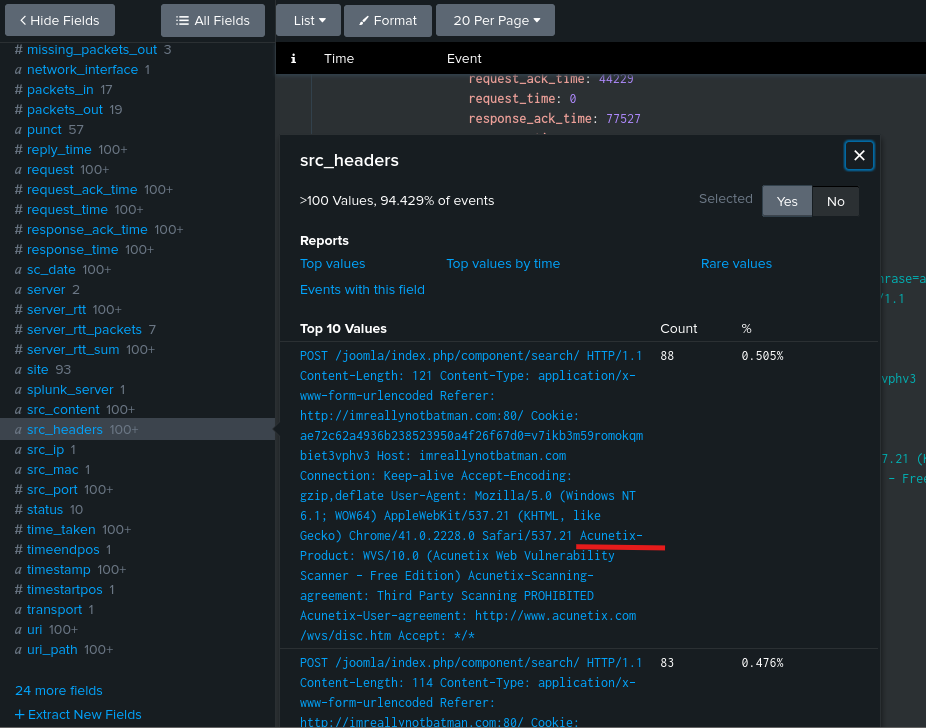Select the first POST joomla search value
This screenshot has width=926, height=728.
click(471, 495)
